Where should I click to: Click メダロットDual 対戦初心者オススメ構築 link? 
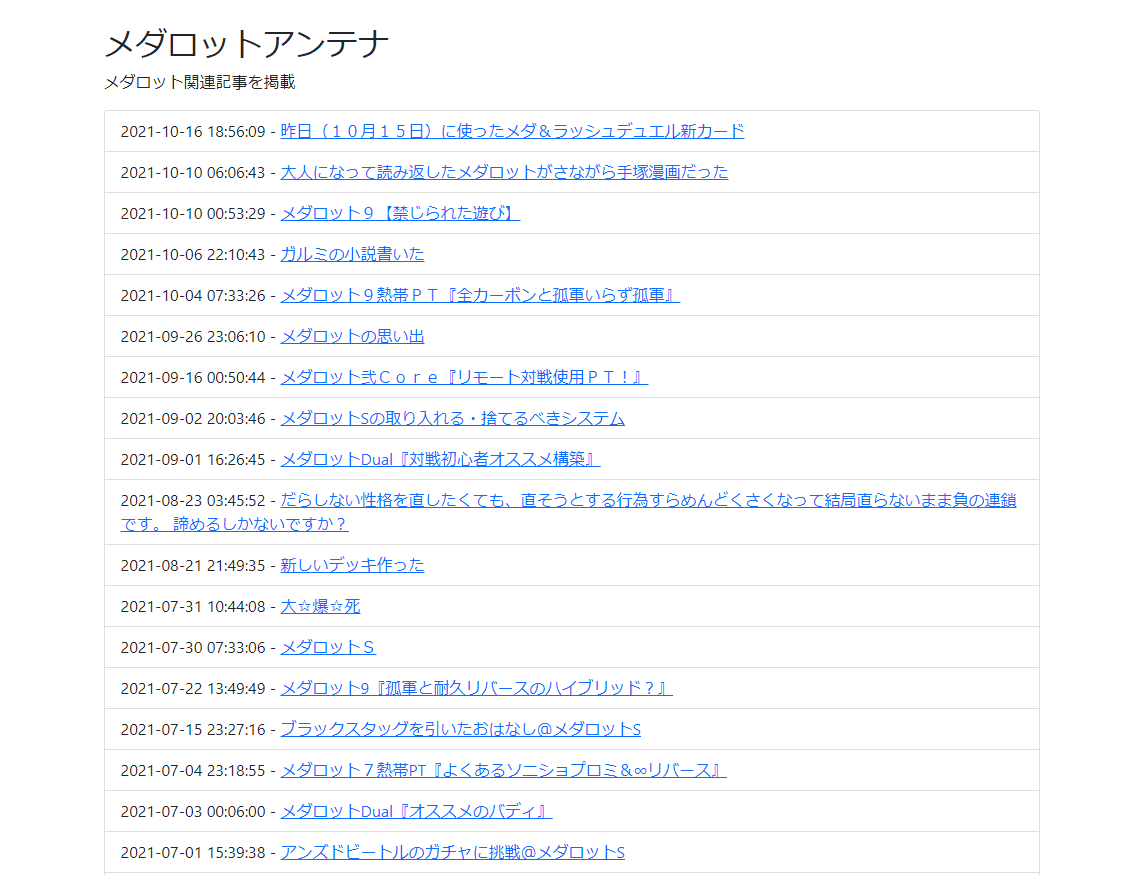click(x=440, y=459)
